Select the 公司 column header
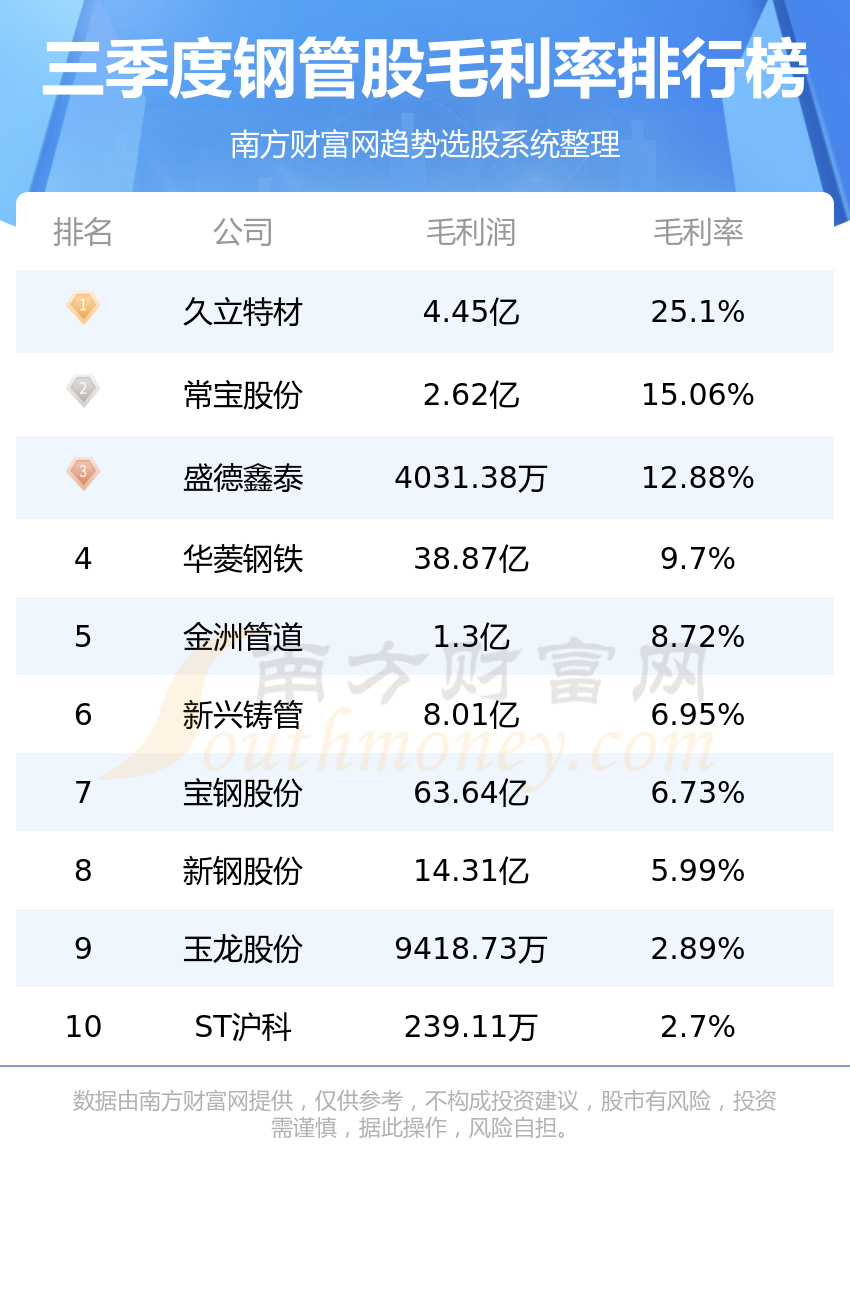Screen dimensions: 850x1300 tap(243, 232)
